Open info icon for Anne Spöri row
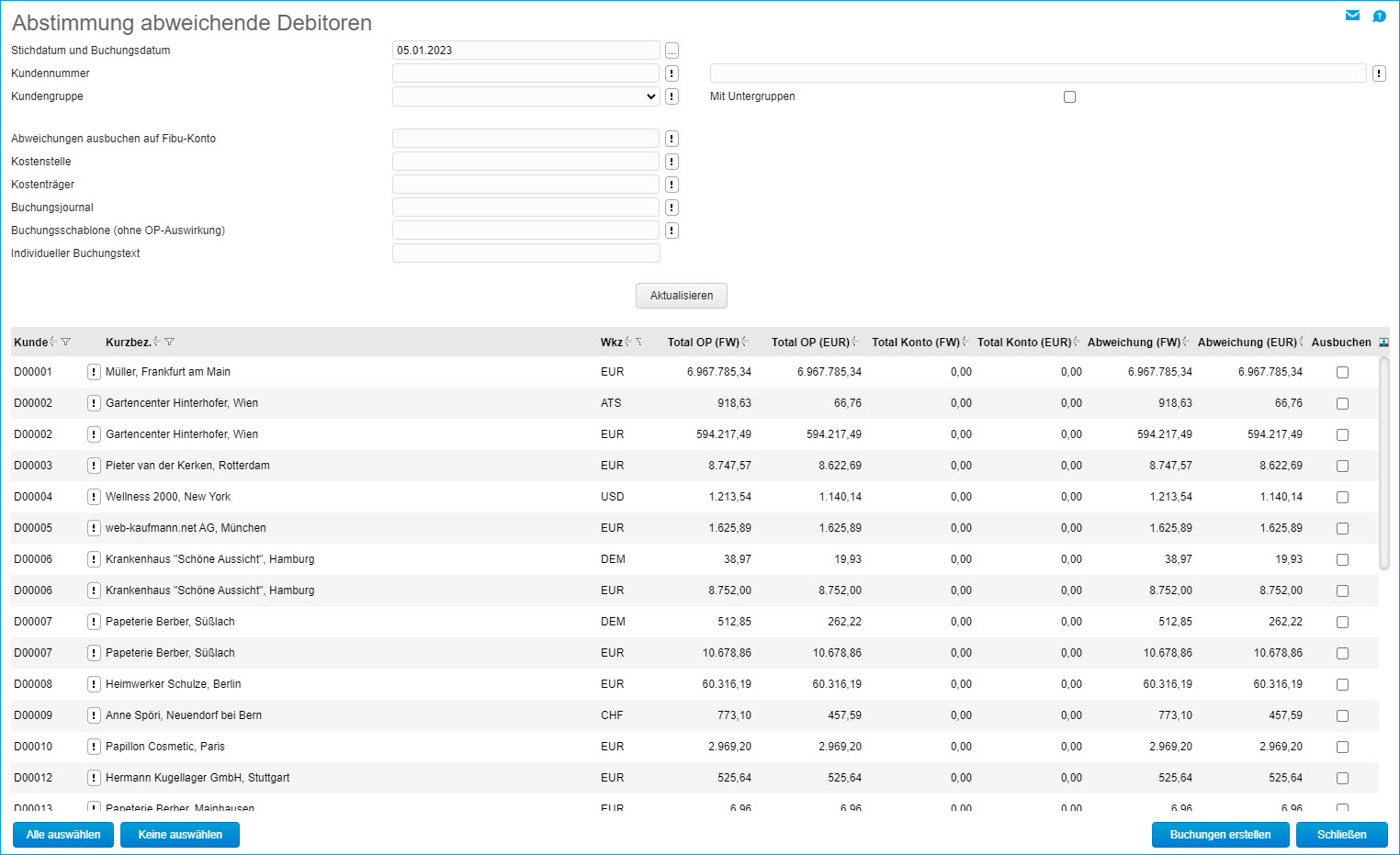The height and width of the screenshot is (855, 1400). (x=94, y=715)
